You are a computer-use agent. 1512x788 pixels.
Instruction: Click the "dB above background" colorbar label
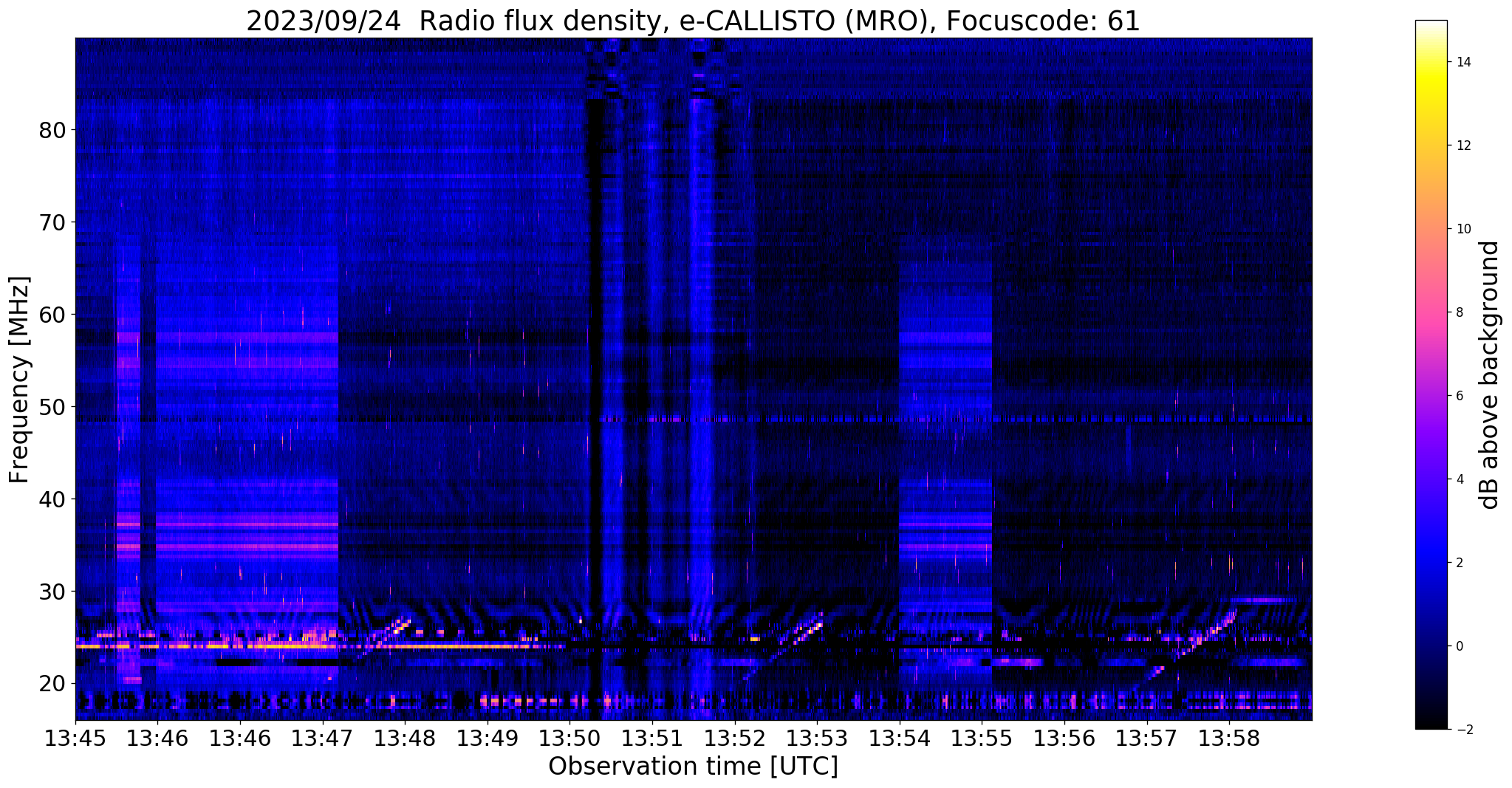pos(1490,375)
